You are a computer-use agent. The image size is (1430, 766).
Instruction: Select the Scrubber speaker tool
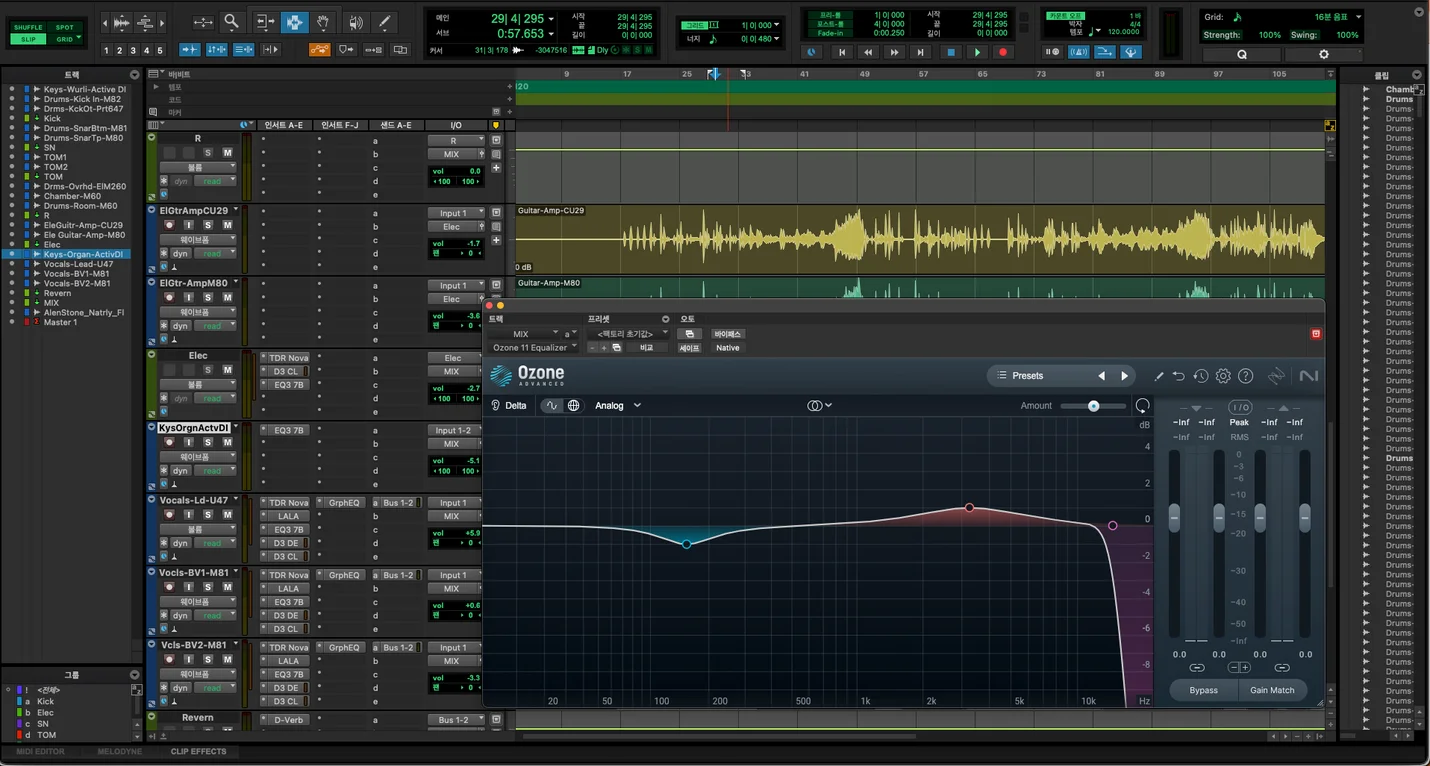[355, 22]
